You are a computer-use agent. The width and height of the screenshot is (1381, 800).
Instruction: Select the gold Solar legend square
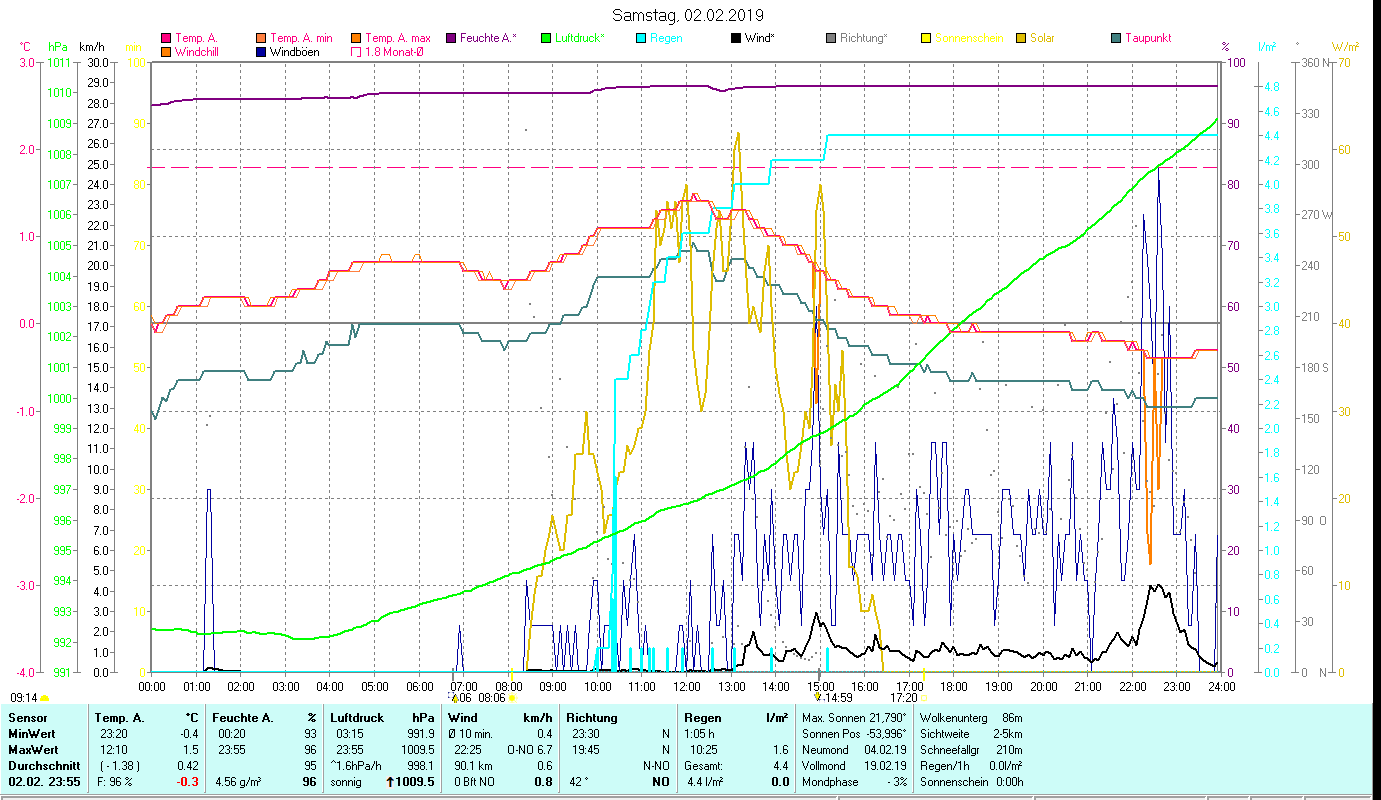1021,38
